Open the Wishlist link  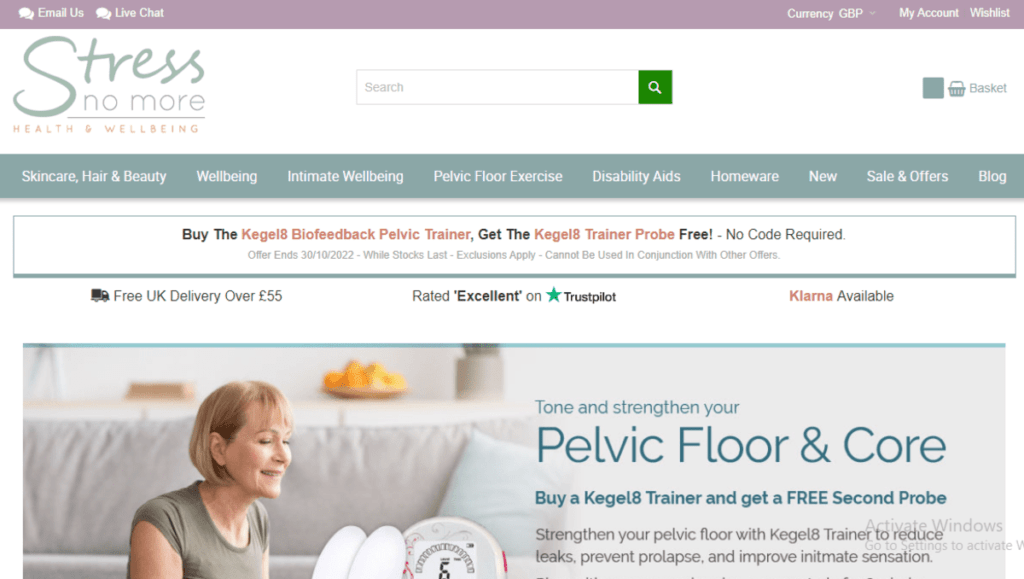989,13
